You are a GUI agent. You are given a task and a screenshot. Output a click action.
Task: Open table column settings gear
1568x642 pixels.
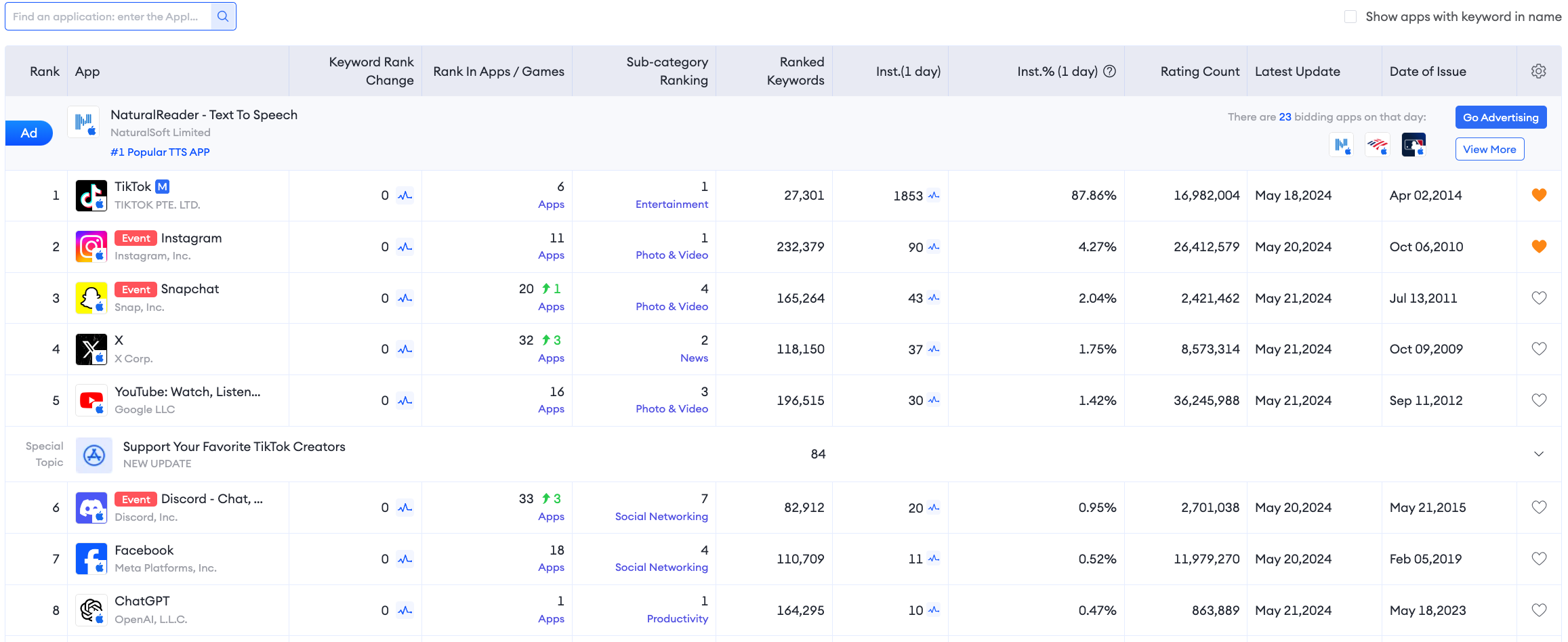pos(1539,71)
